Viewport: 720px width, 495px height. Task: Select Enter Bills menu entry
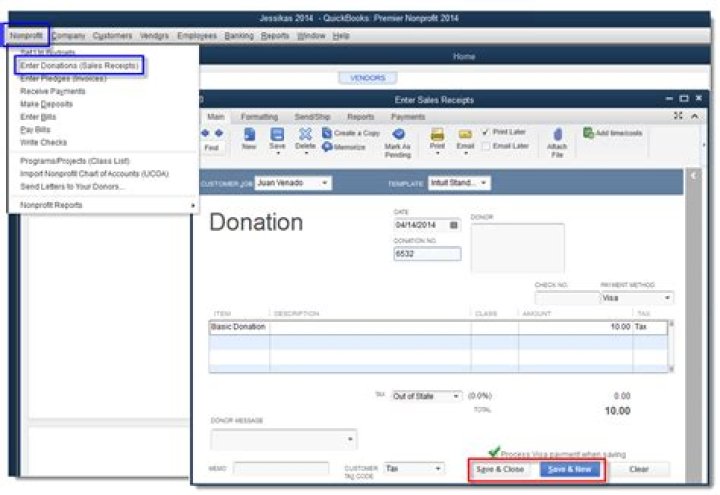tap(38, 117)
